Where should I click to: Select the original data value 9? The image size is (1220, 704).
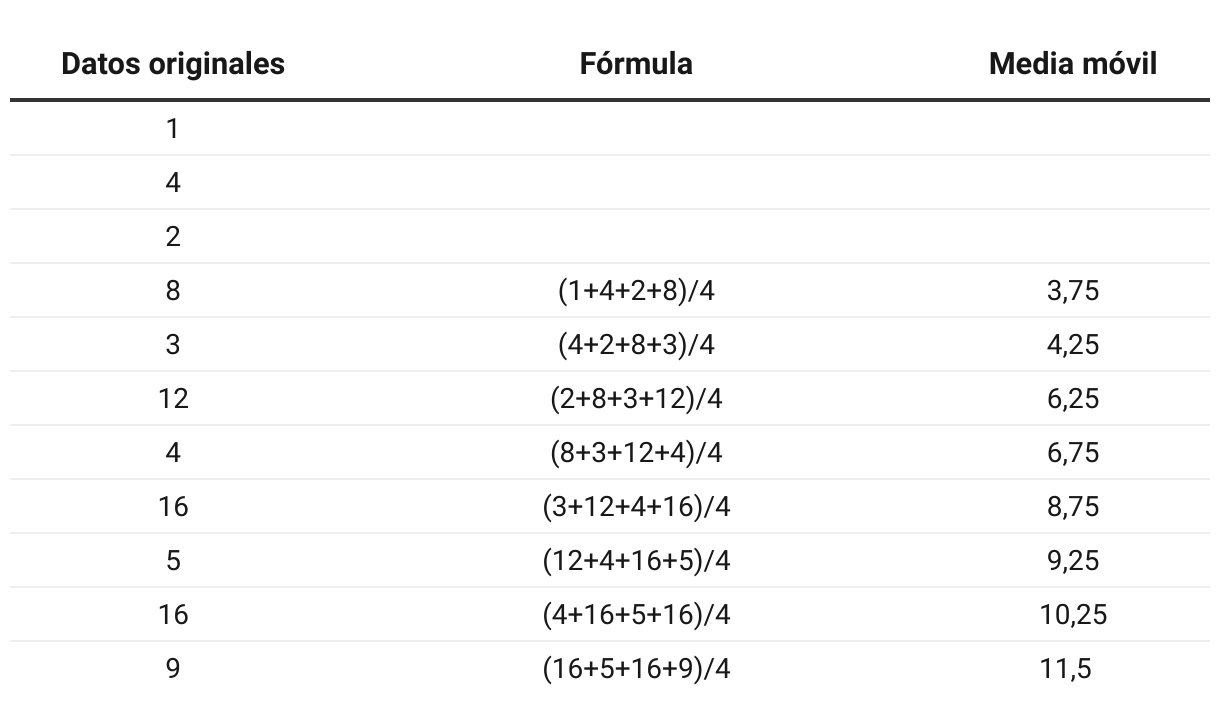pyautogui.click(x=173, y=668)
